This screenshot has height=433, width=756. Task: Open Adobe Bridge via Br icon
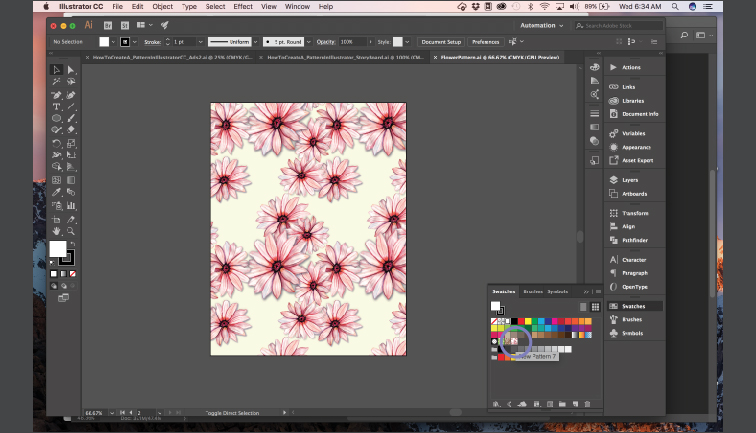108,26
